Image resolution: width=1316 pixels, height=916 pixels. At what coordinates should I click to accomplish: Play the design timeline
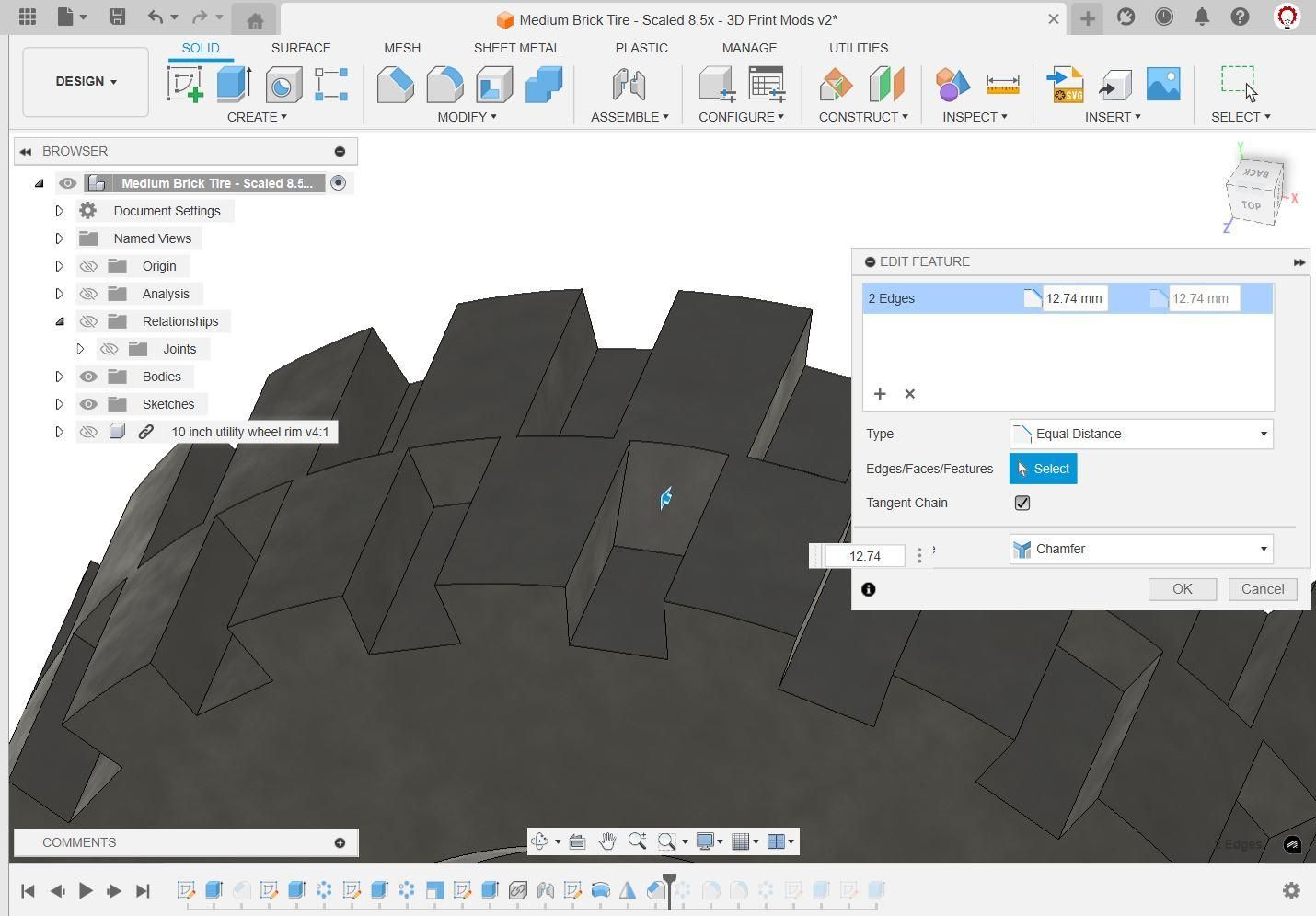coord(86,890)
